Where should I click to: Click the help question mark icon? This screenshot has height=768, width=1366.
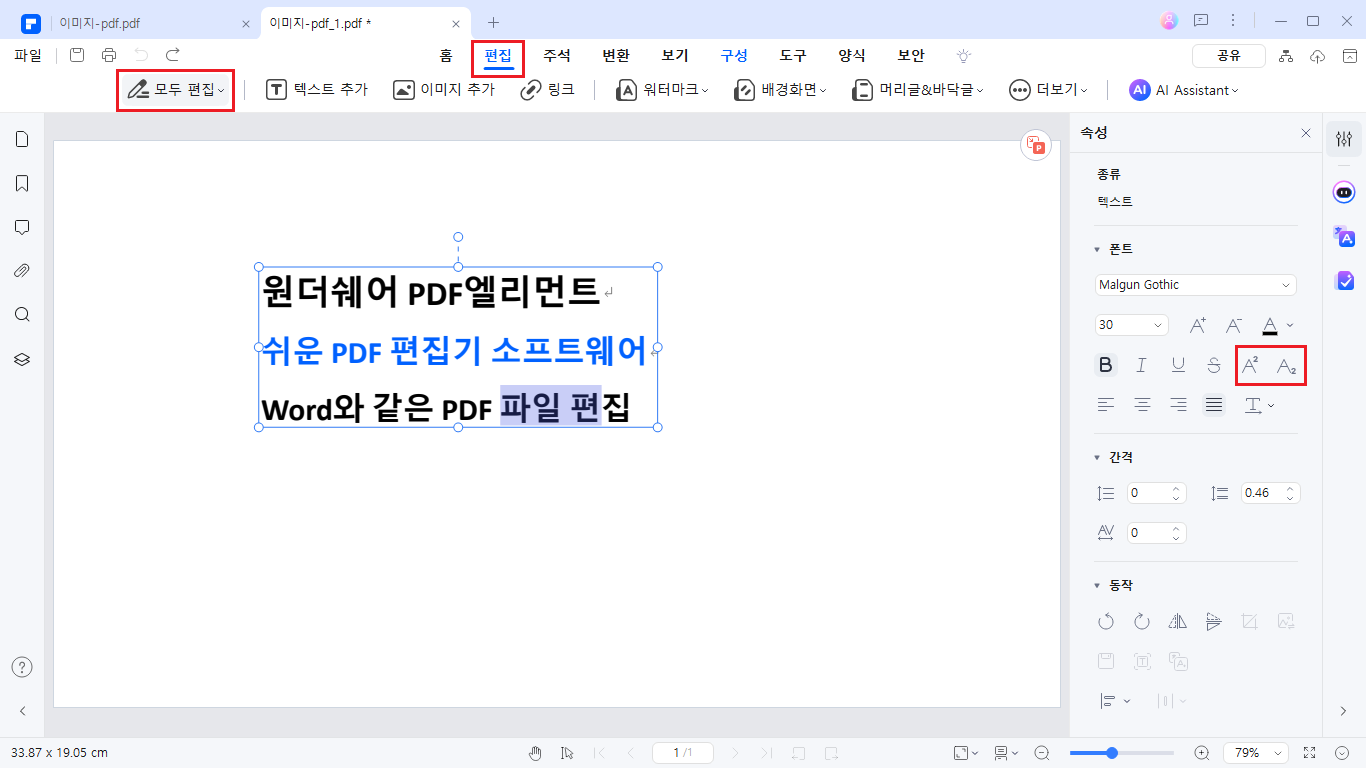tap(22, 667)
